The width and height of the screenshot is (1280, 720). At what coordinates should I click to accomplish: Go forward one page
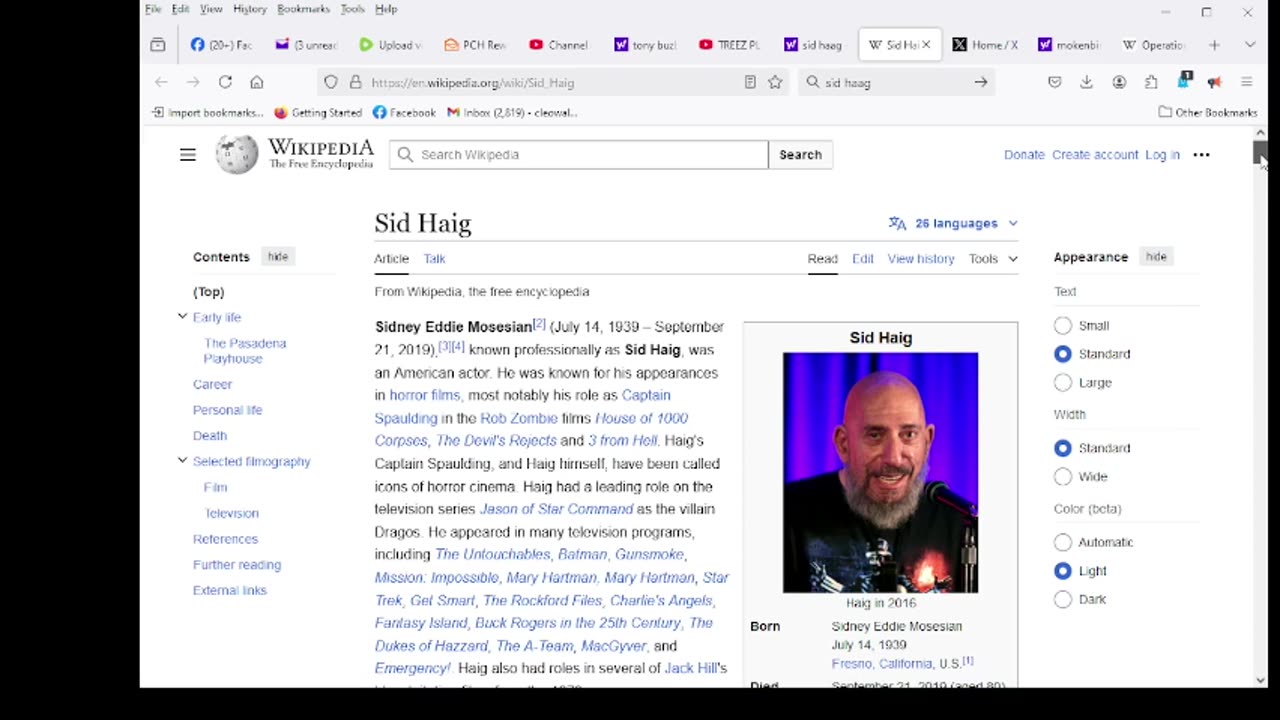coord(193,83)
